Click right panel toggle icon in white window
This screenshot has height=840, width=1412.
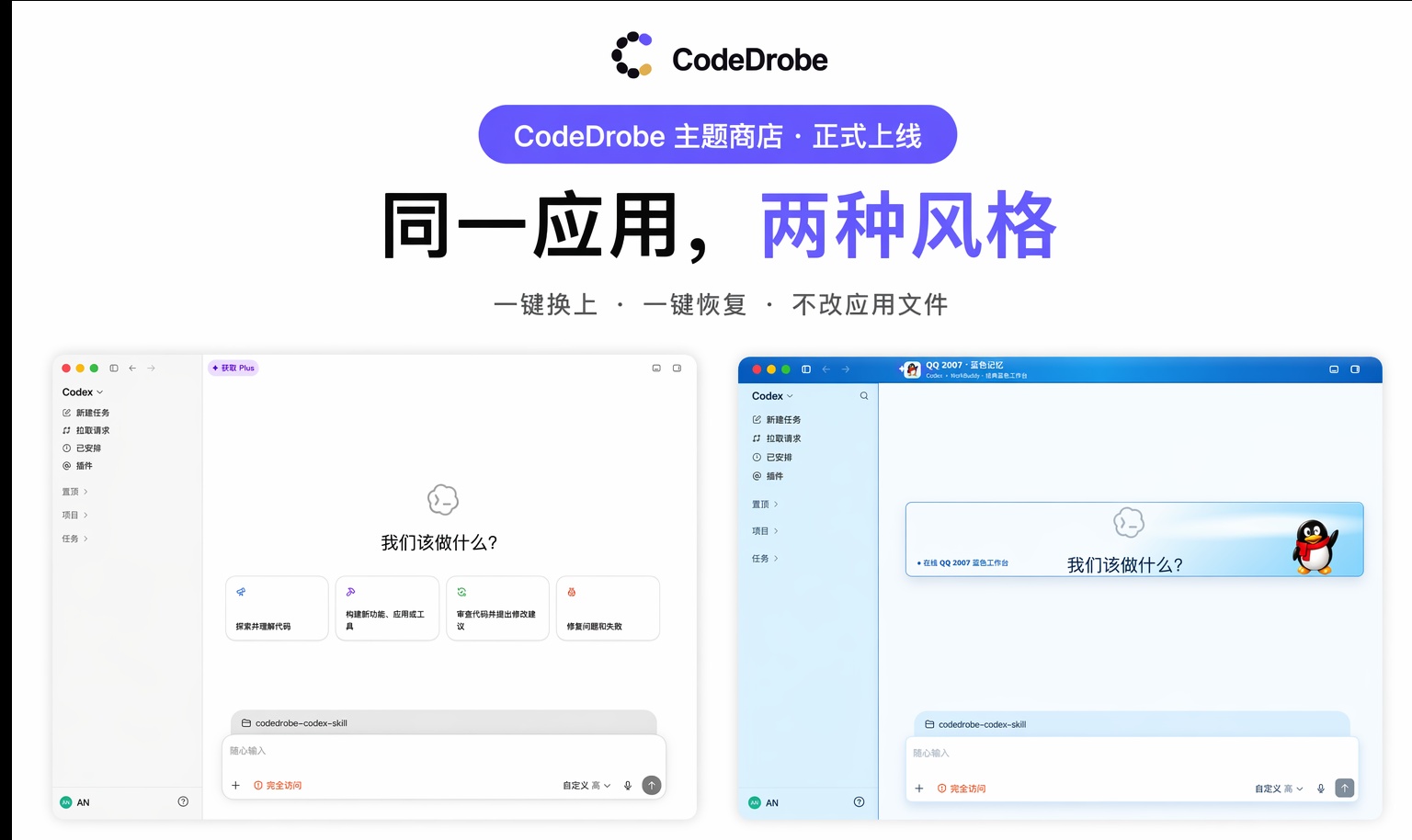coord(677,368)
